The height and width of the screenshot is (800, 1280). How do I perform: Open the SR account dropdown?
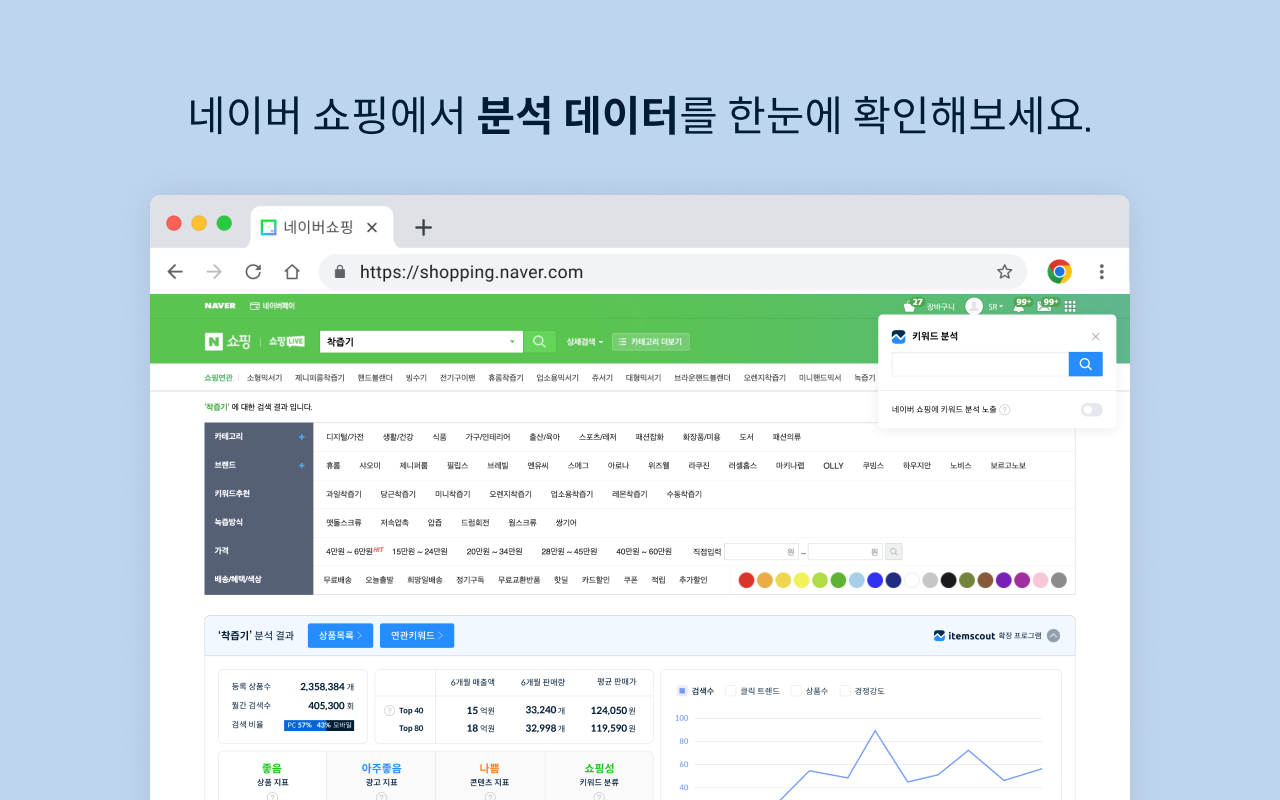coord(995,306)
